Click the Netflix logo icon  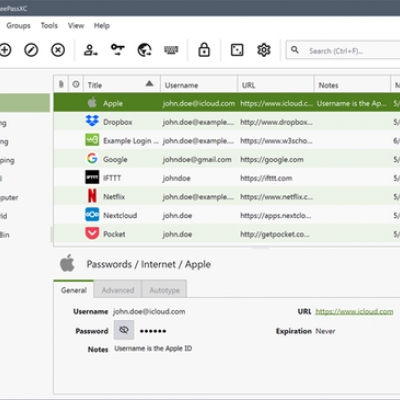[x=92, y=196]
